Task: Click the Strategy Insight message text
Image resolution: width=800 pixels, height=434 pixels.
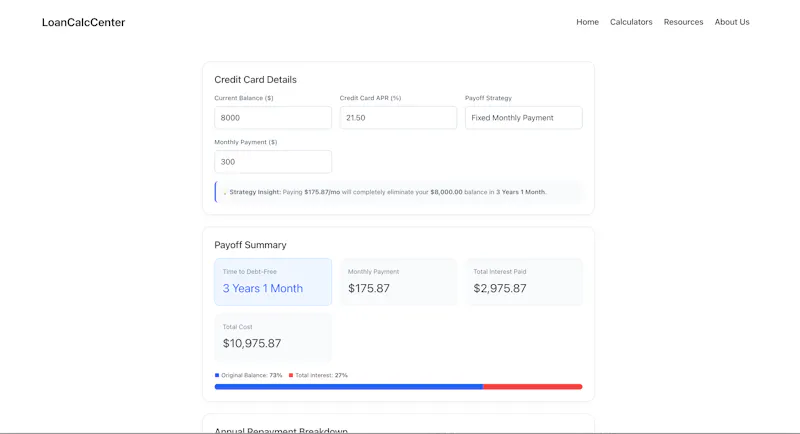Action: (388, 192)
